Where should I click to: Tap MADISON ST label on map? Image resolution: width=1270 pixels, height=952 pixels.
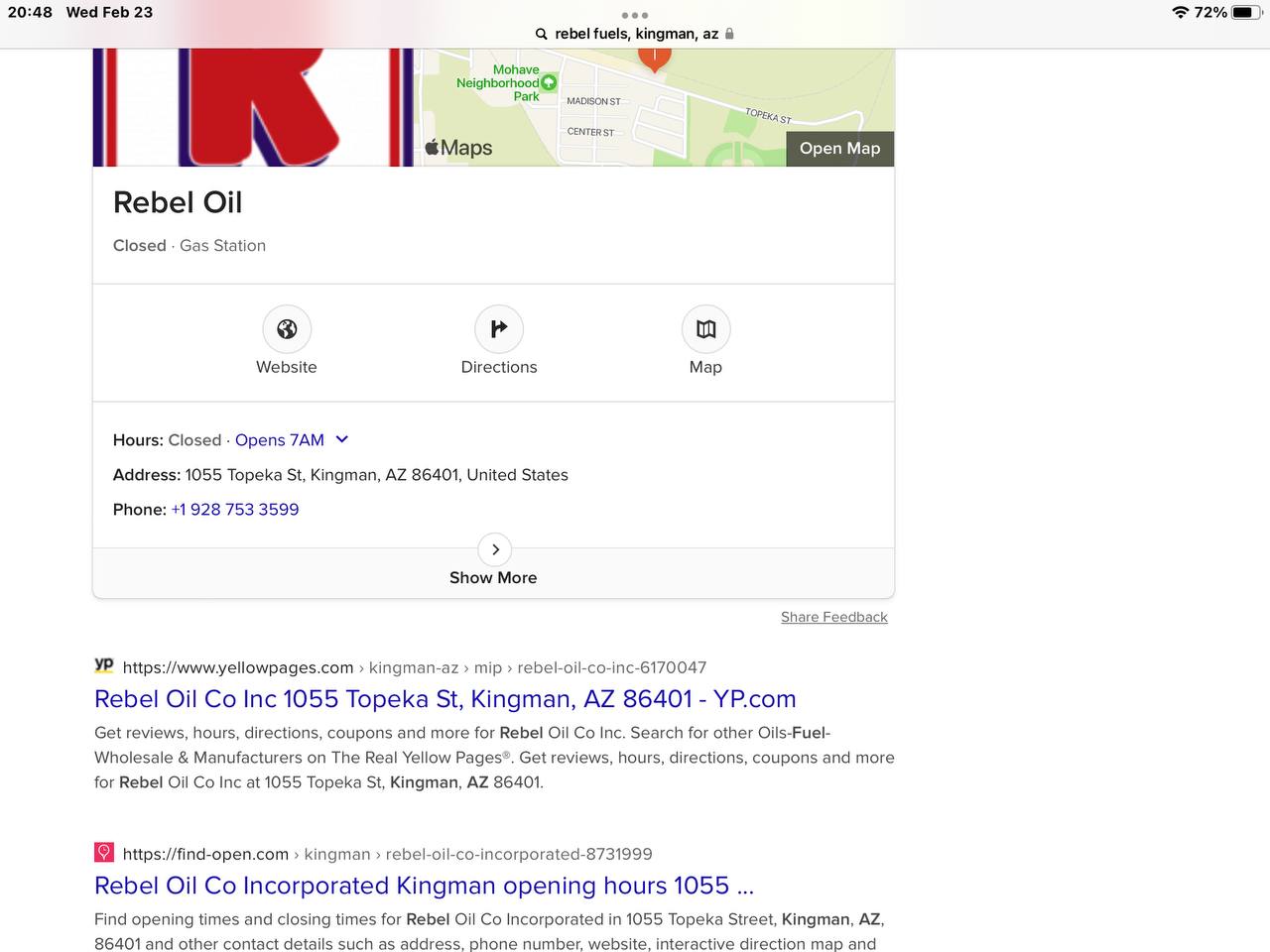[593, 101]
